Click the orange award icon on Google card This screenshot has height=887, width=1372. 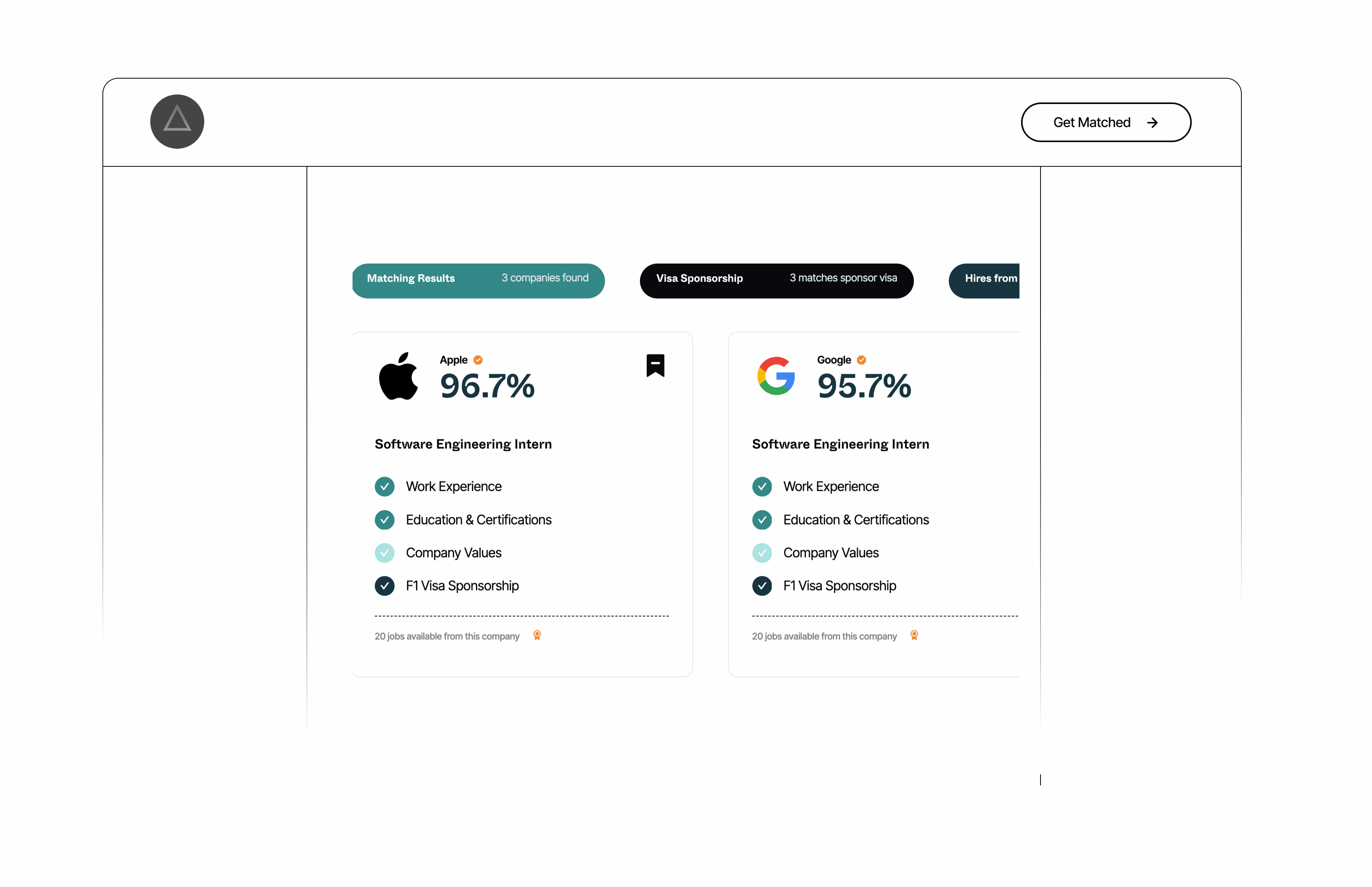click(914, 635)
